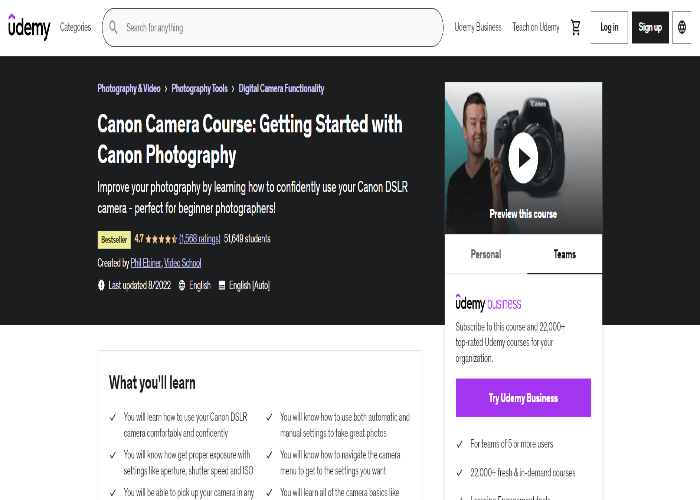Viewport: 700px width, 500px height.
Task: Switch to the Personal tab
Action: (x=486, y=254)
